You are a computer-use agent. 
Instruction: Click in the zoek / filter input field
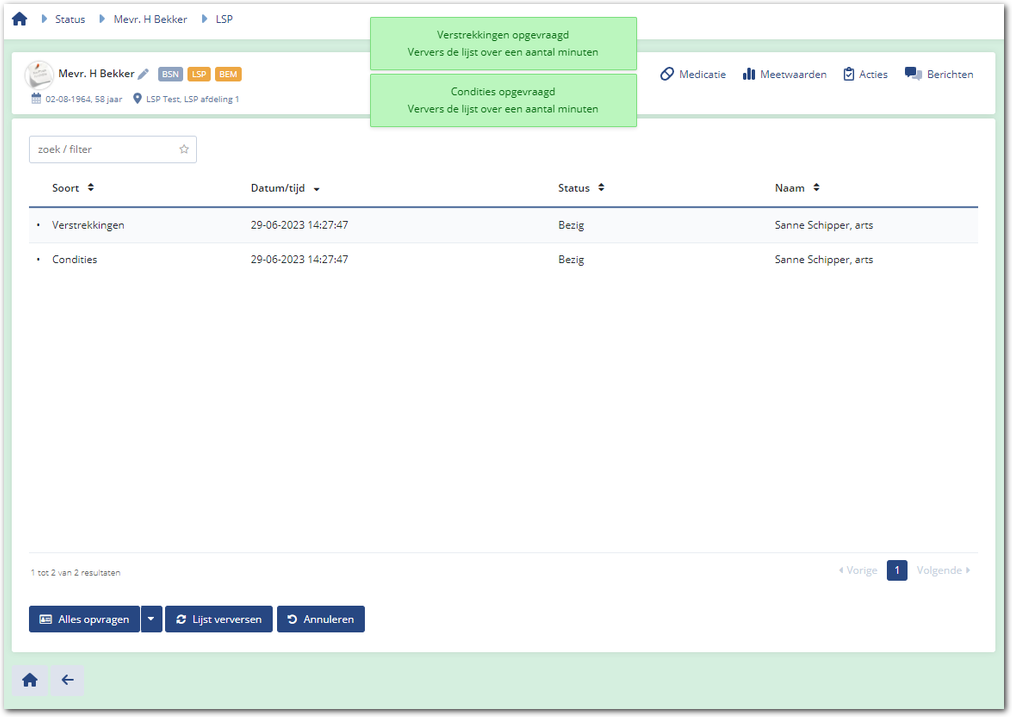click(x=105, y=149)
